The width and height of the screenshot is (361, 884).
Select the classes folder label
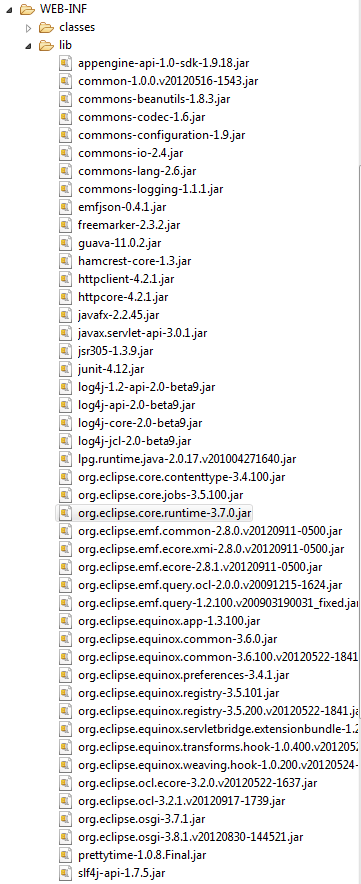(77, 27)
